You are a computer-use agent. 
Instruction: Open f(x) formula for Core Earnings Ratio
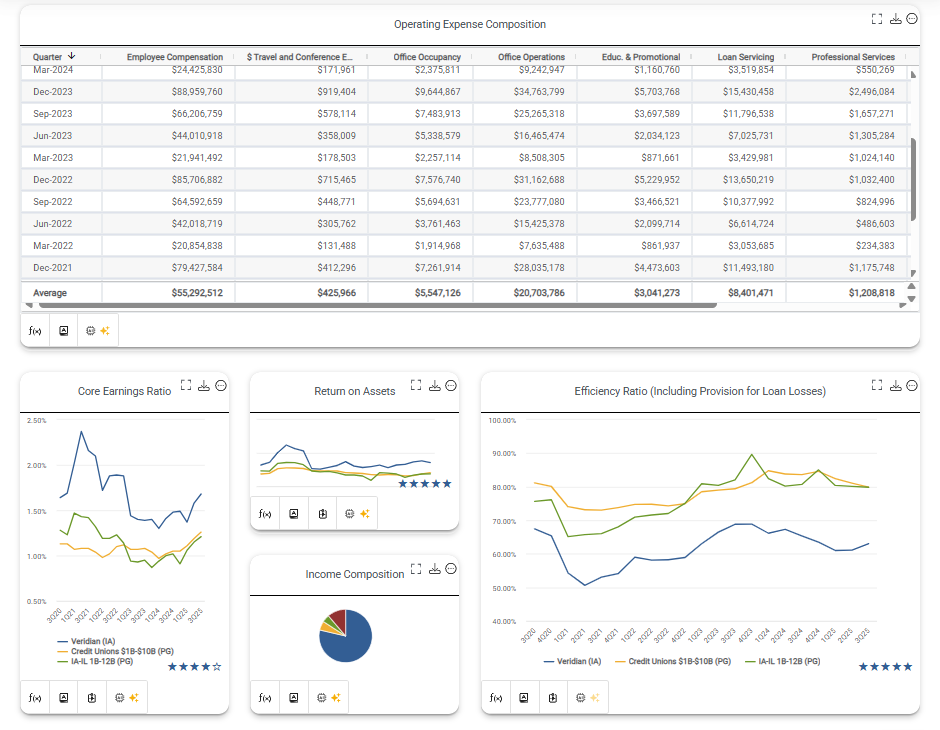35,698
